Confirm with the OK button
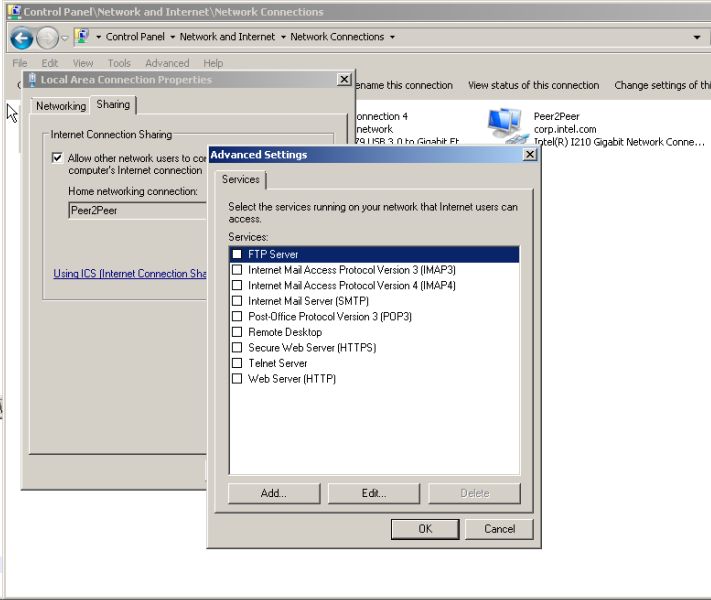This screenshot has width=711, height=600. 425,529
